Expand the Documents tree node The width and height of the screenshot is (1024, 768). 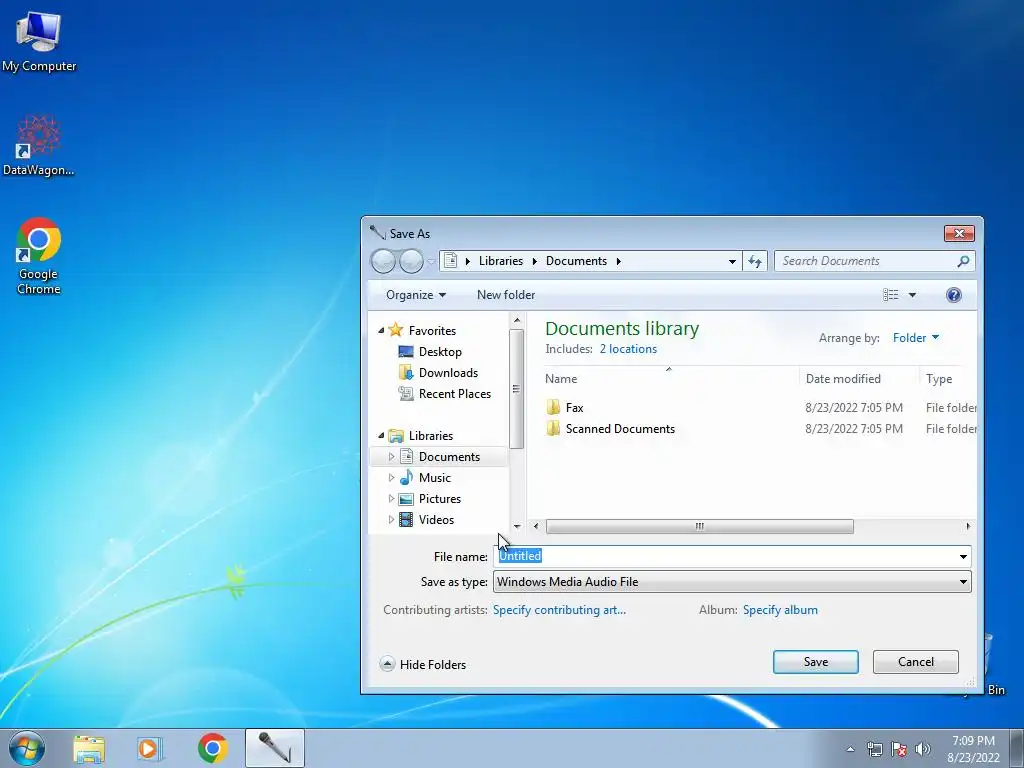pyautogui.click(x=391, y=456)
